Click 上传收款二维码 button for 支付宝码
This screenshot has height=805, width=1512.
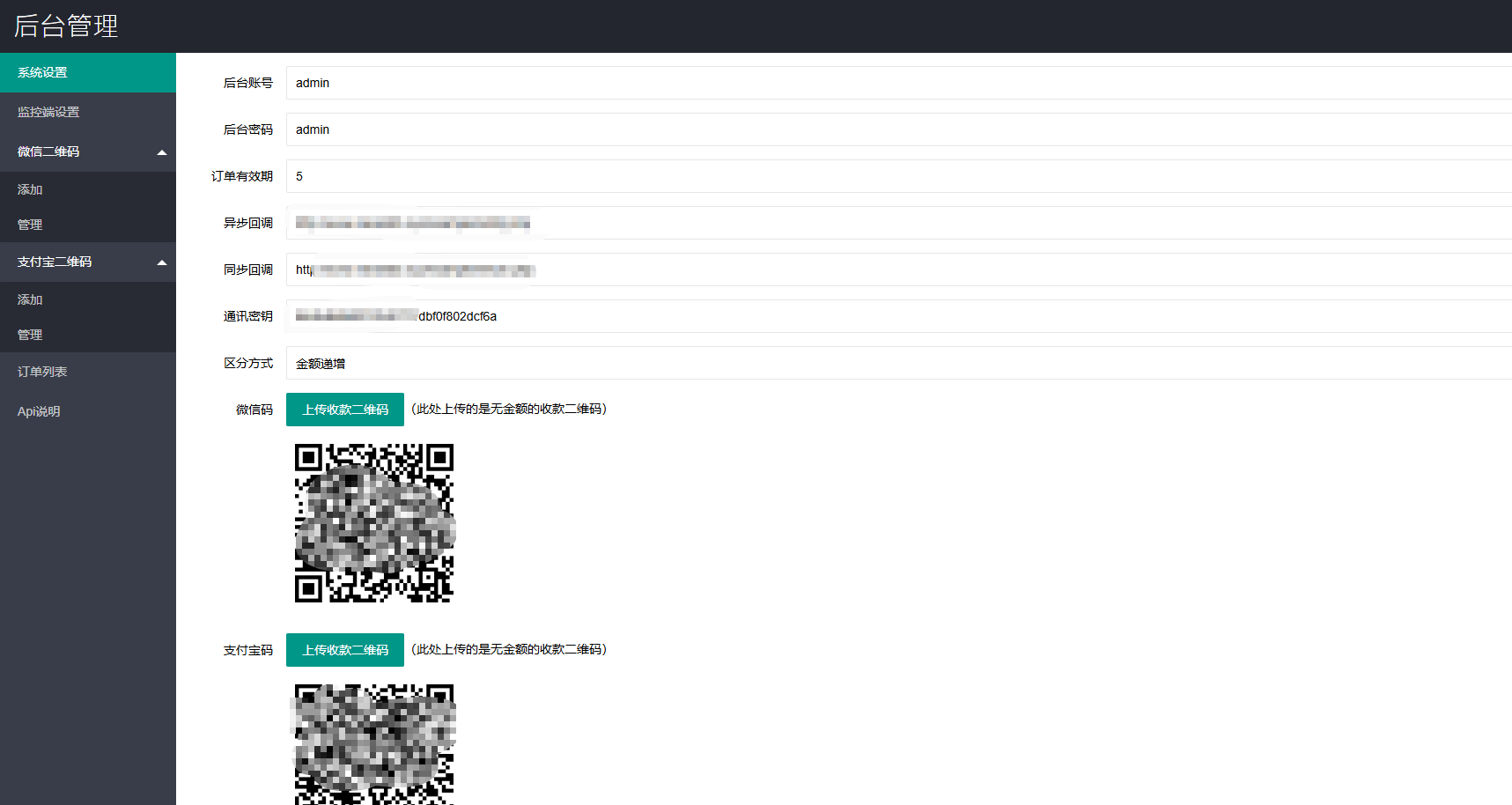coord(345,650)
